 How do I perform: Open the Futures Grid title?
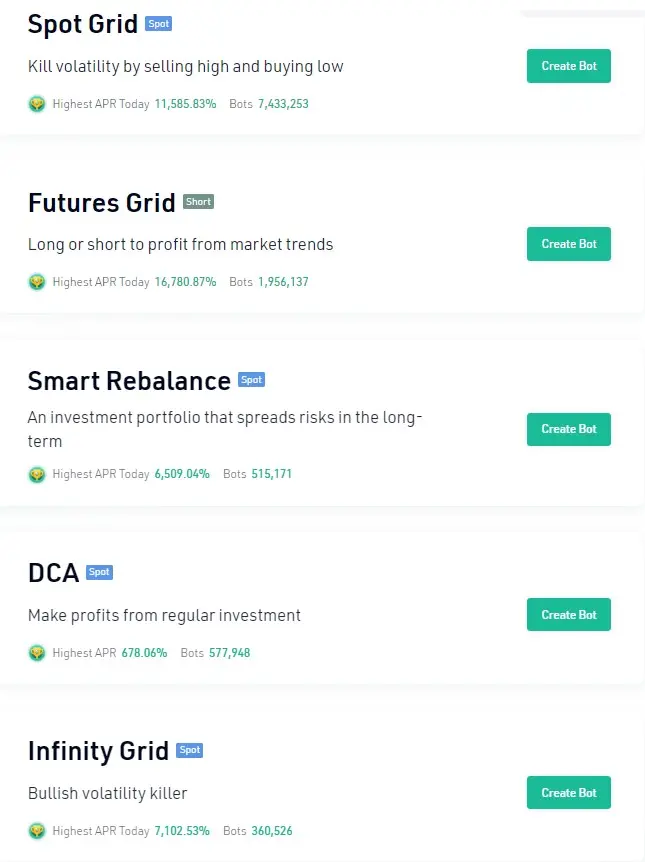click(102, 203)
